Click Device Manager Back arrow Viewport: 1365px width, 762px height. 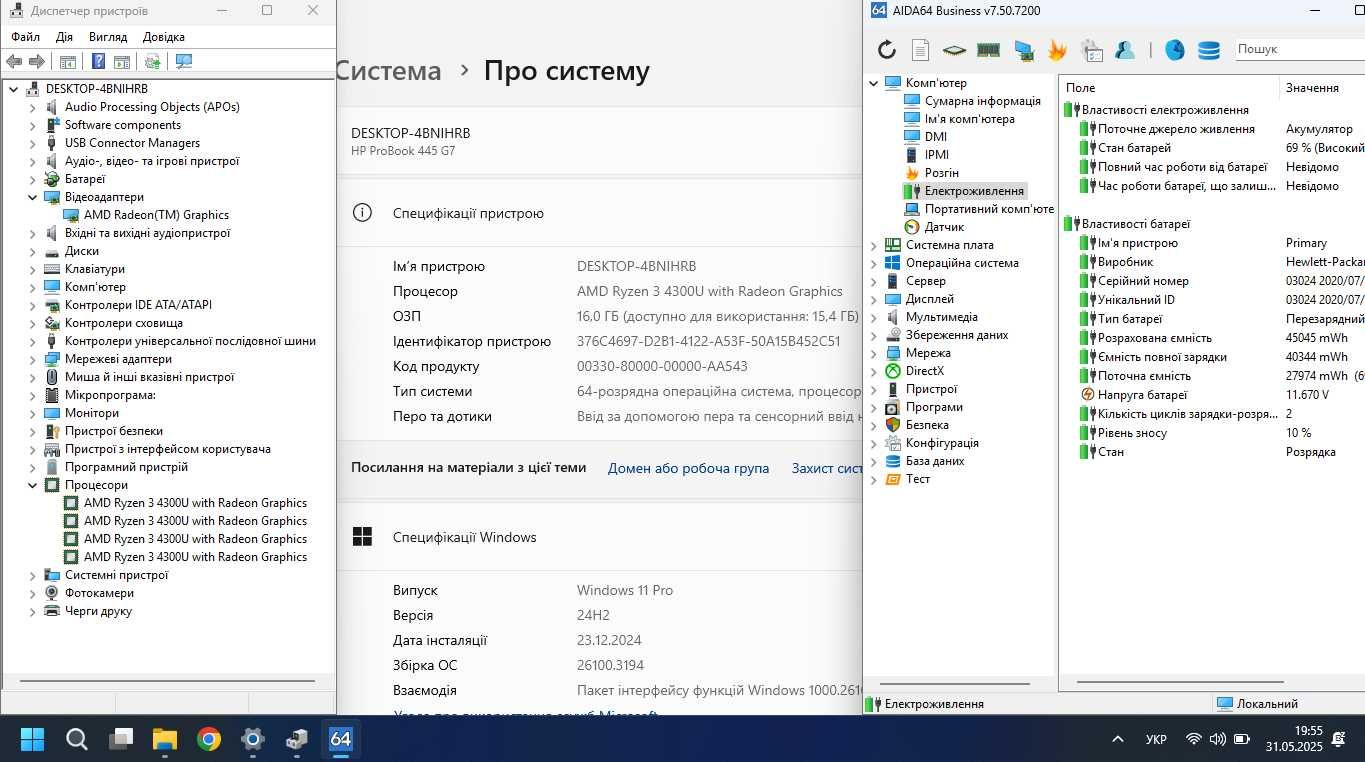point(14,62)
